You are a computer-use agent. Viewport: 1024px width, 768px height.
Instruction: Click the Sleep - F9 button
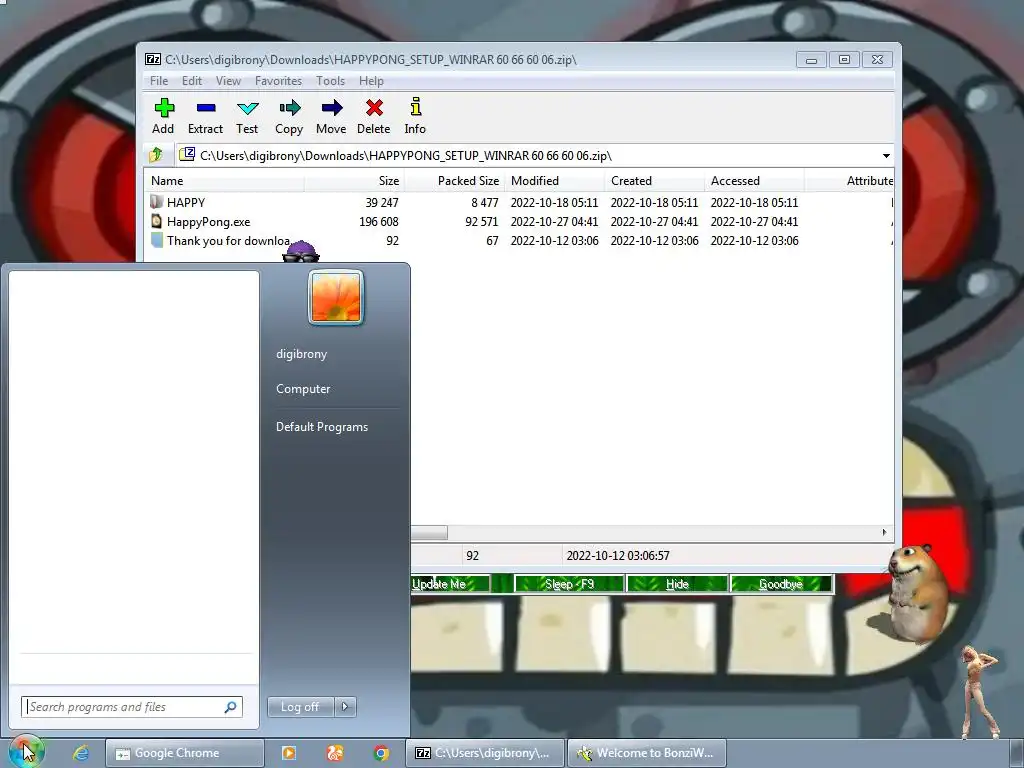[x=569, y=584]
